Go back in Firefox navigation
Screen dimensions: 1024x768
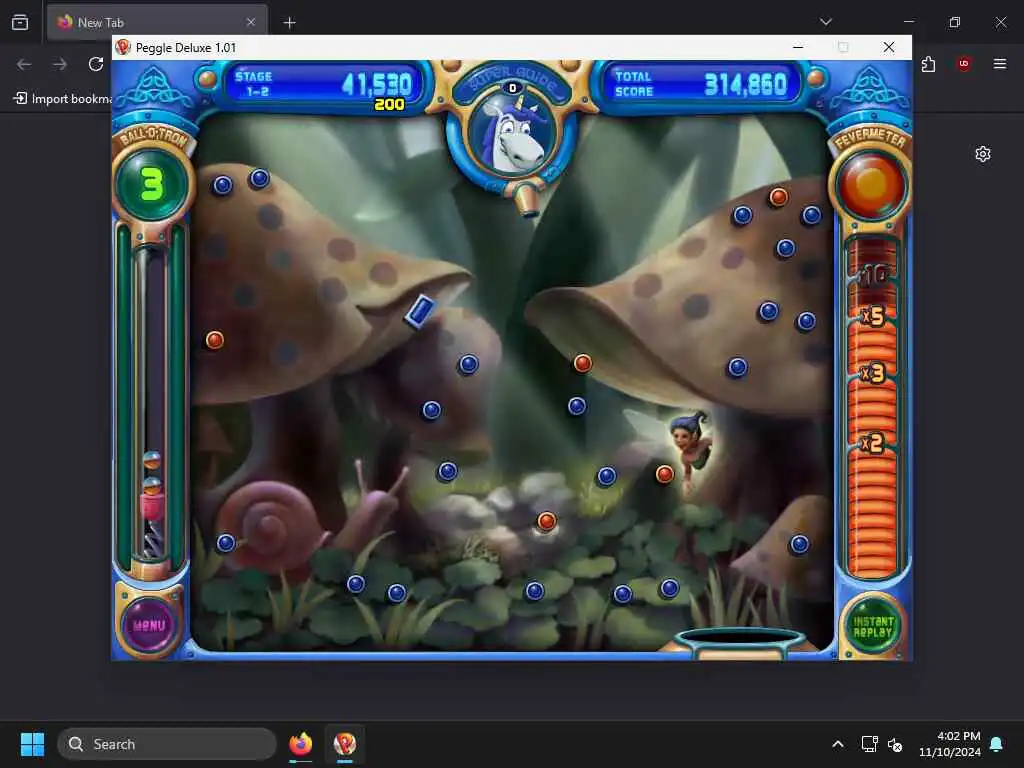point(24,64)
